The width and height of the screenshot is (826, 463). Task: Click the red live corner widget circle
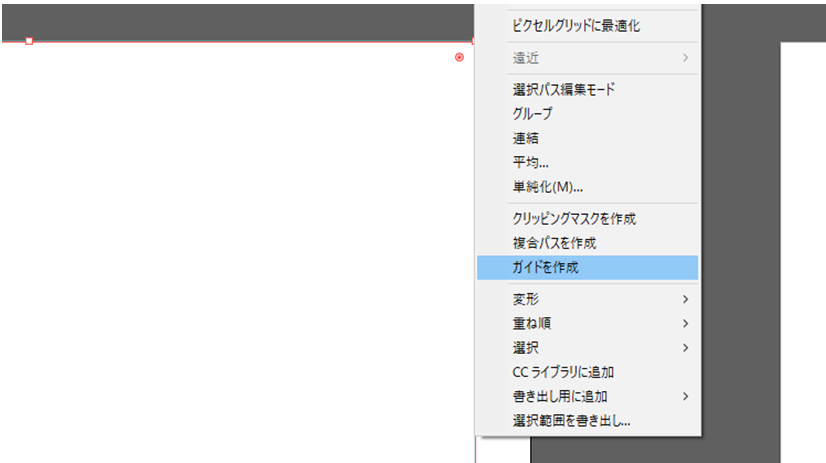[x=459, y=57]
